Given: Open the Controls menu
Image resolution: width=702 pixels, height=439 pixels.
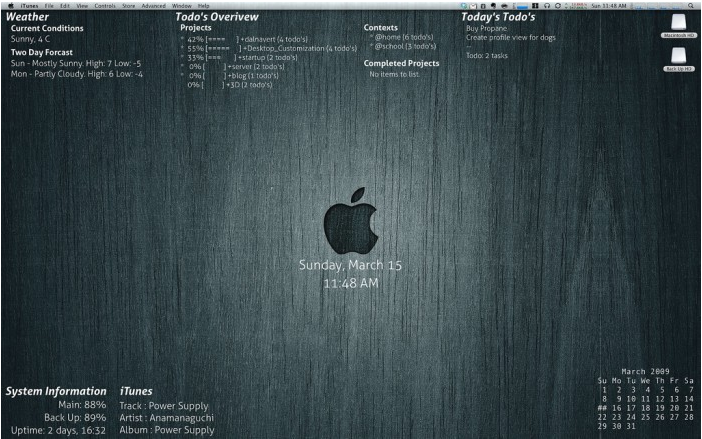Looking at the screenshot, I should 105,6.
